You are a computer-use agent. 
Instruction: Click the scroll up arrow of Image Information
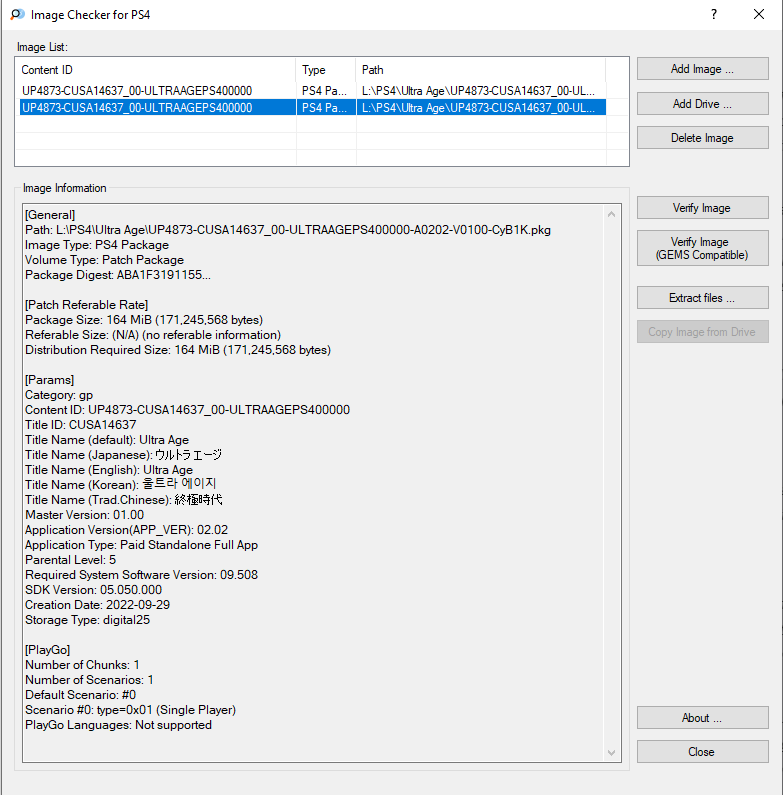click(612, 214)
